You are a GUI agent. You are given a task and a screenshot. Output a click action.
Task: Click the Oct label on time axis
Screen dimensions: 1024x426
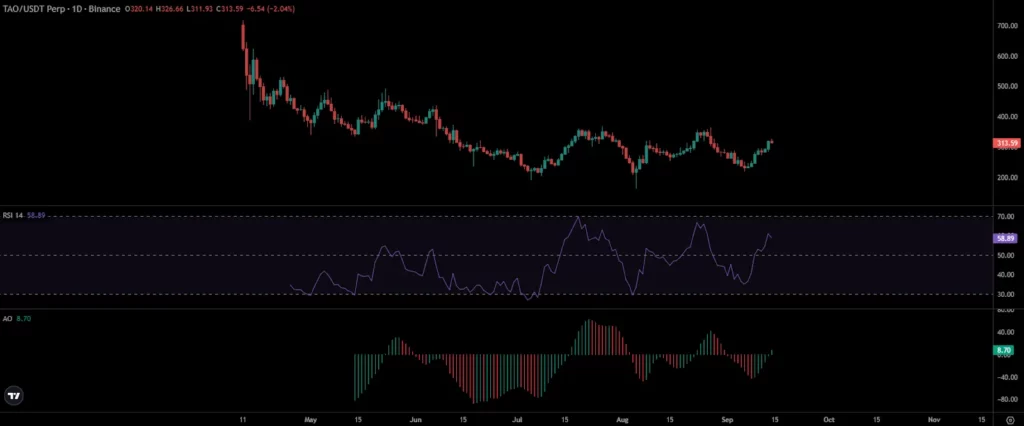[828, 419]
